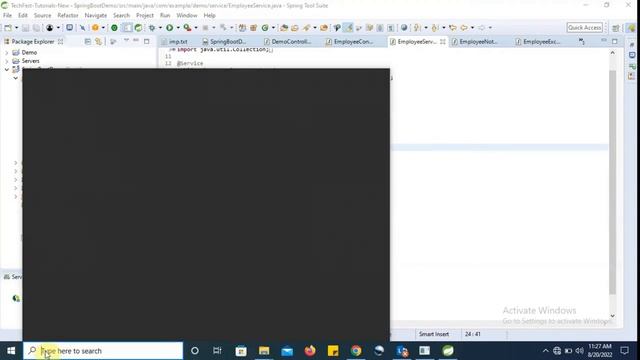640x360 pixels.
Task: Click Previous Annotation toolbar icon
Action: click(435, 28)
